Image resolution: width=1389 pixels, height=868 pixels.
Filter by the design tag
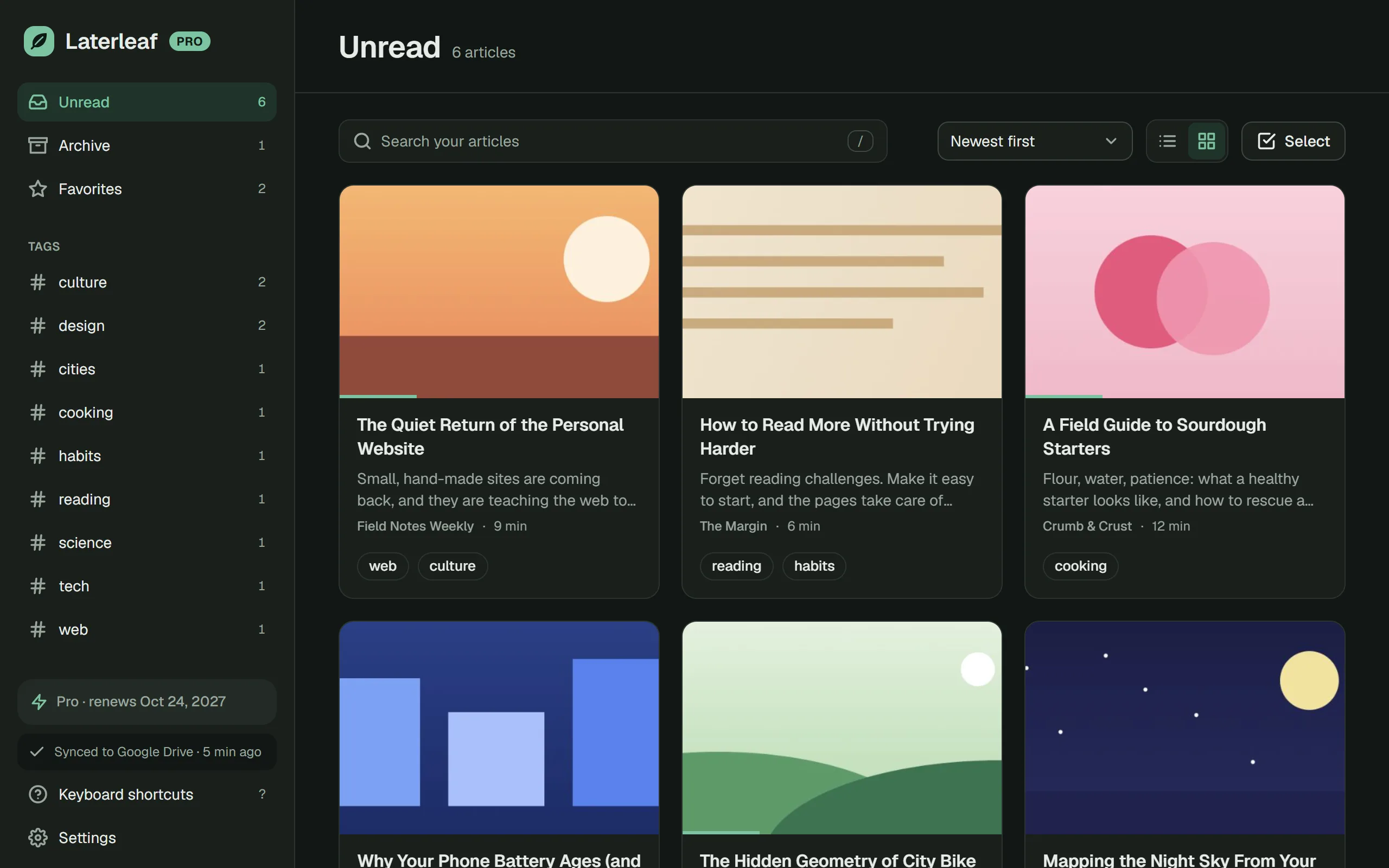(x=147, y=325)
